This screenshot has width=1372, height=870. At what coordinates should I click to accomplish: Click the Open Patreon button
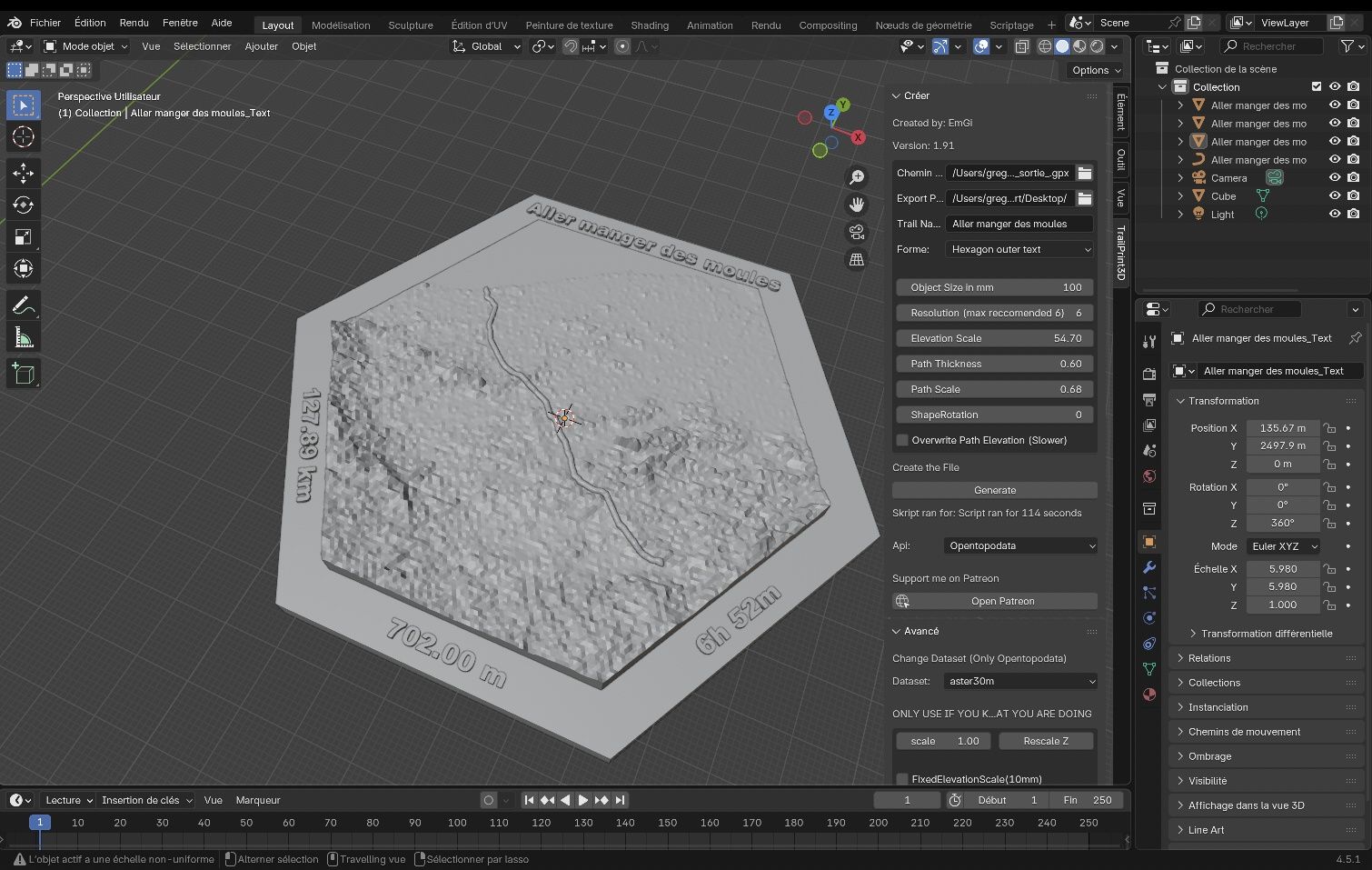[x=995, y=601]
